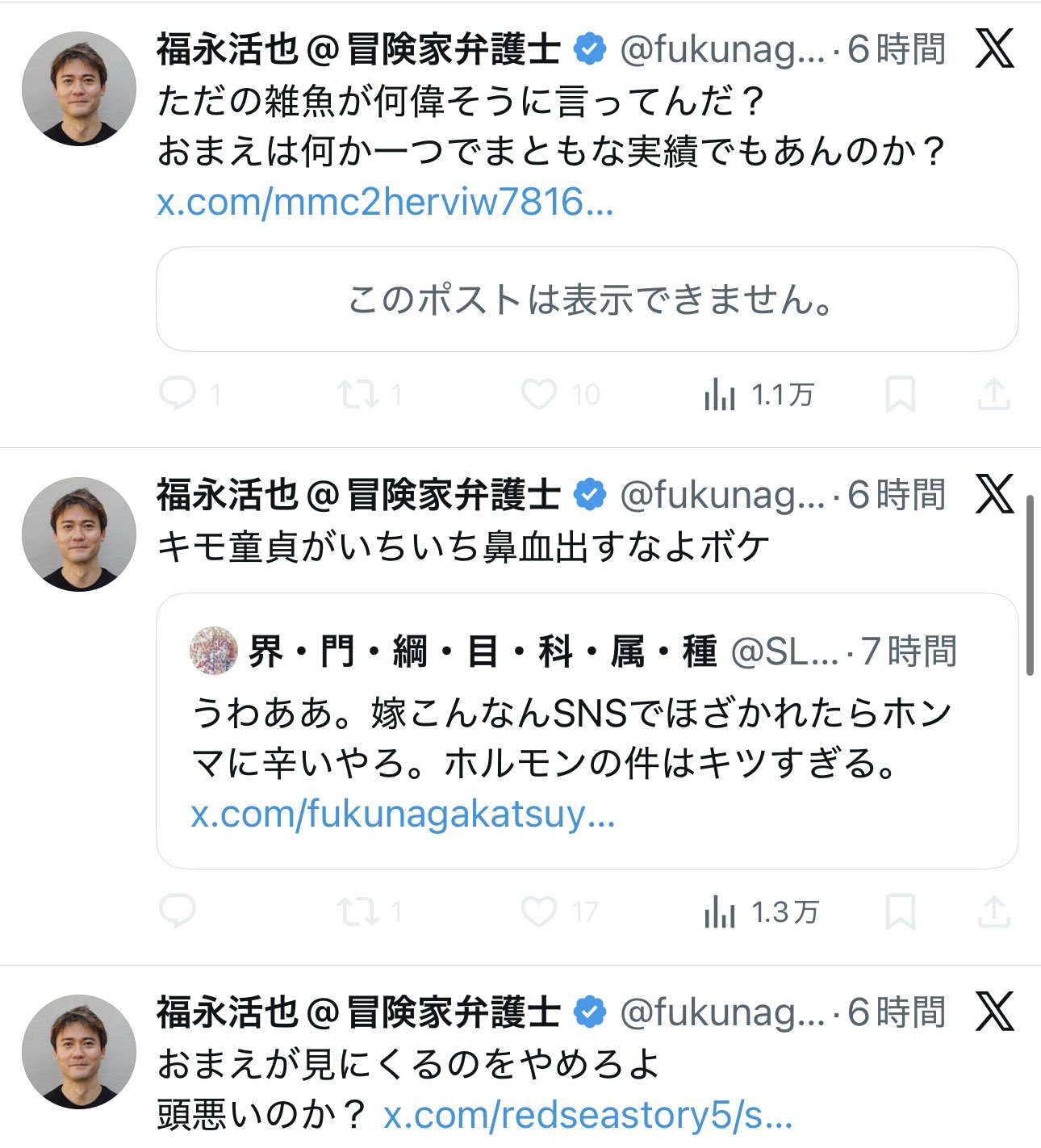Reply to the second post キモ童貞
The image size is (1041, 1148).
point(178,911)
